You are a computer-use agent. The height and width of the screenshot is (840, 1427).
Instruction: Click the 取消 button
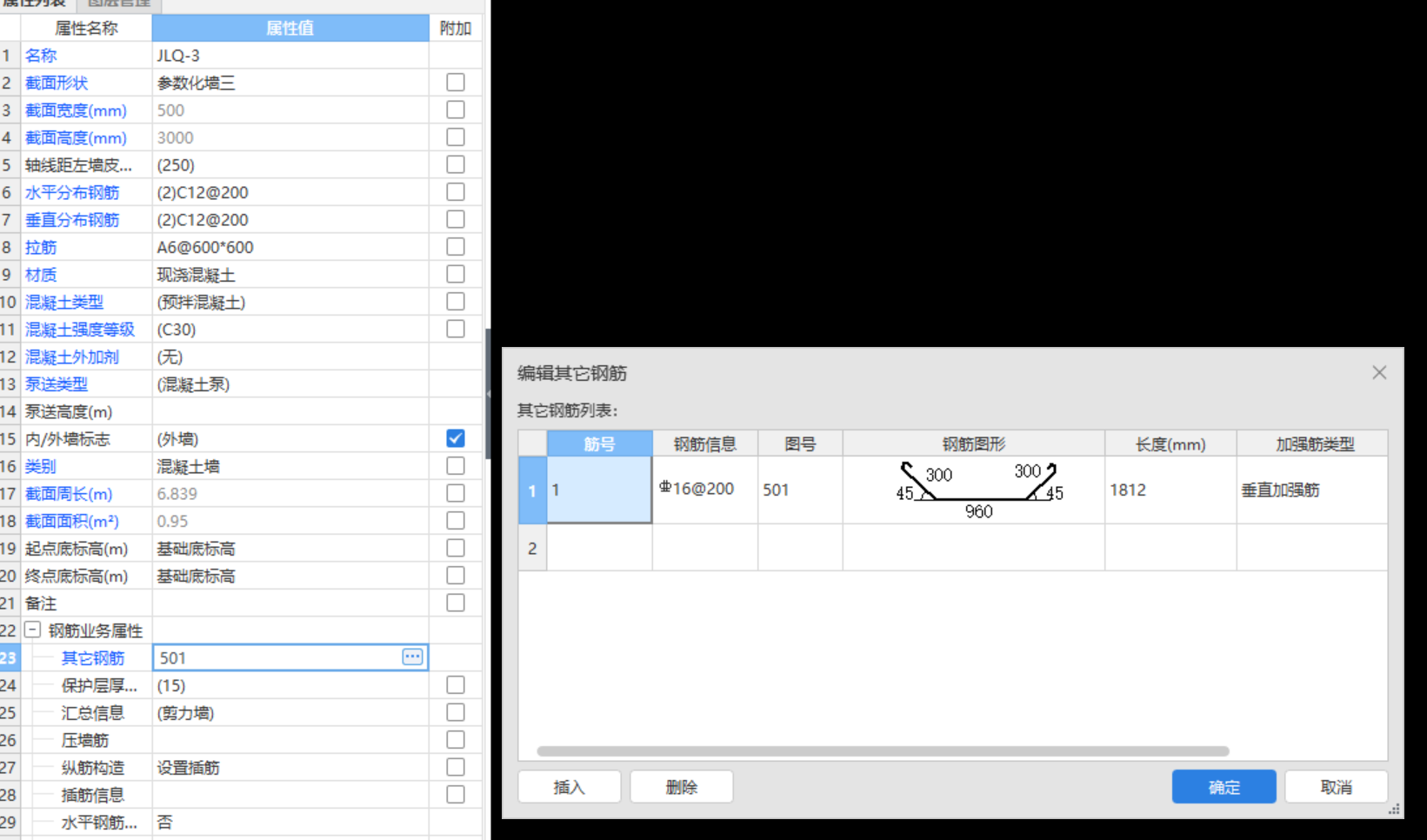pyautogui.click(x=1336, y=787)
